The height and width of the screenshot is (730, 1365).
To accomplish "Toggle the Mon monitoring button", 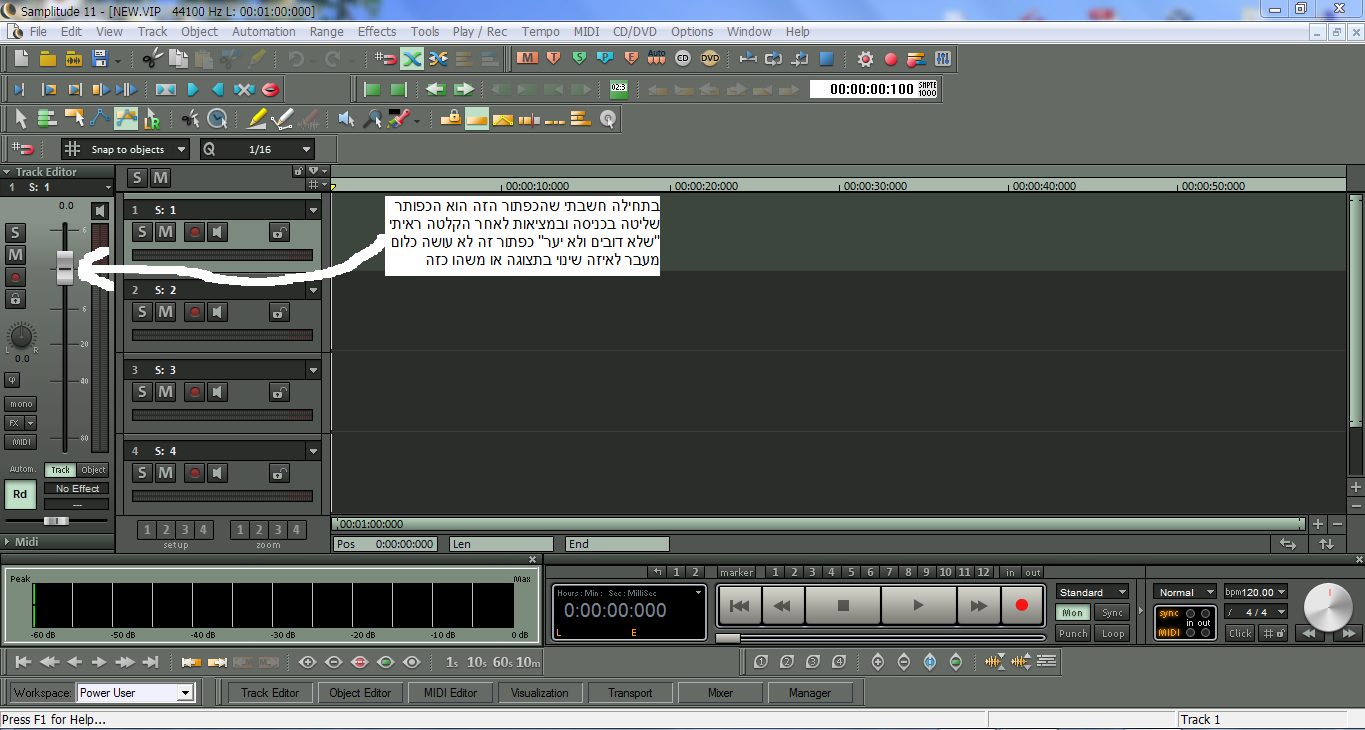I will tap(1073, 612).
